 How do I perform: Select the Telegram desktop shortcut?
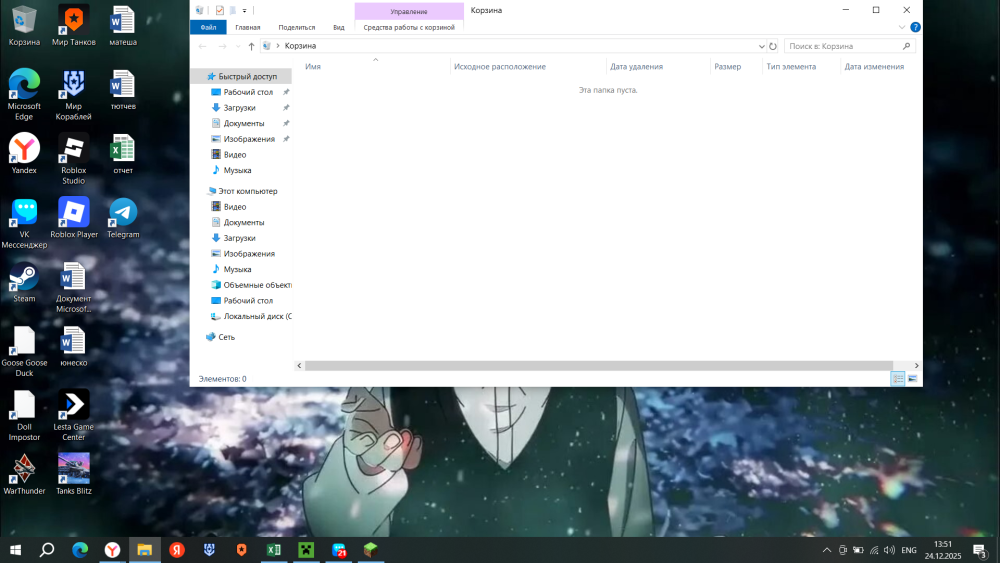pos(122,218)
